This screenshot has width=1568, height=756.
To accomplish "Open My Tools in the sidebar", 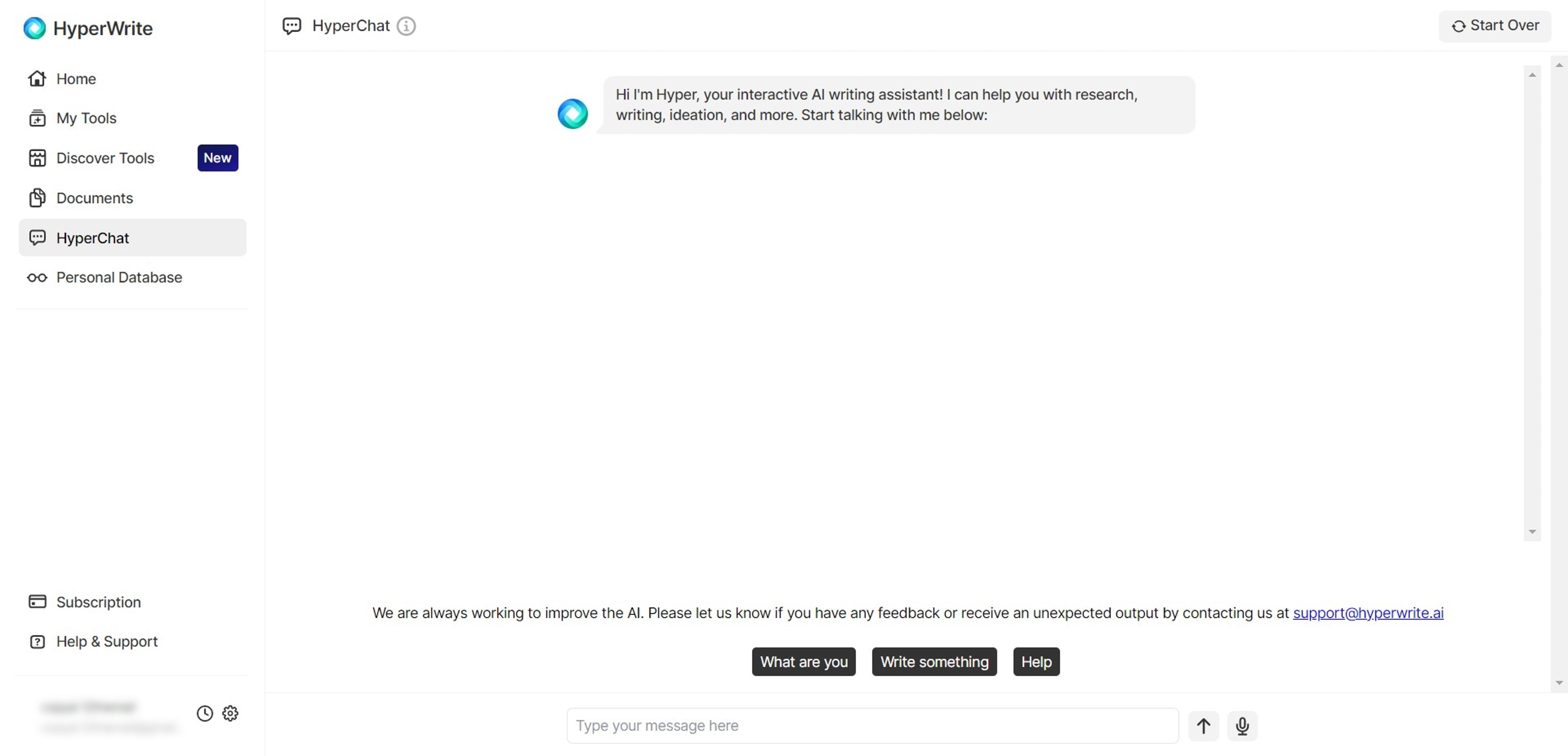I will click(86, 118).
